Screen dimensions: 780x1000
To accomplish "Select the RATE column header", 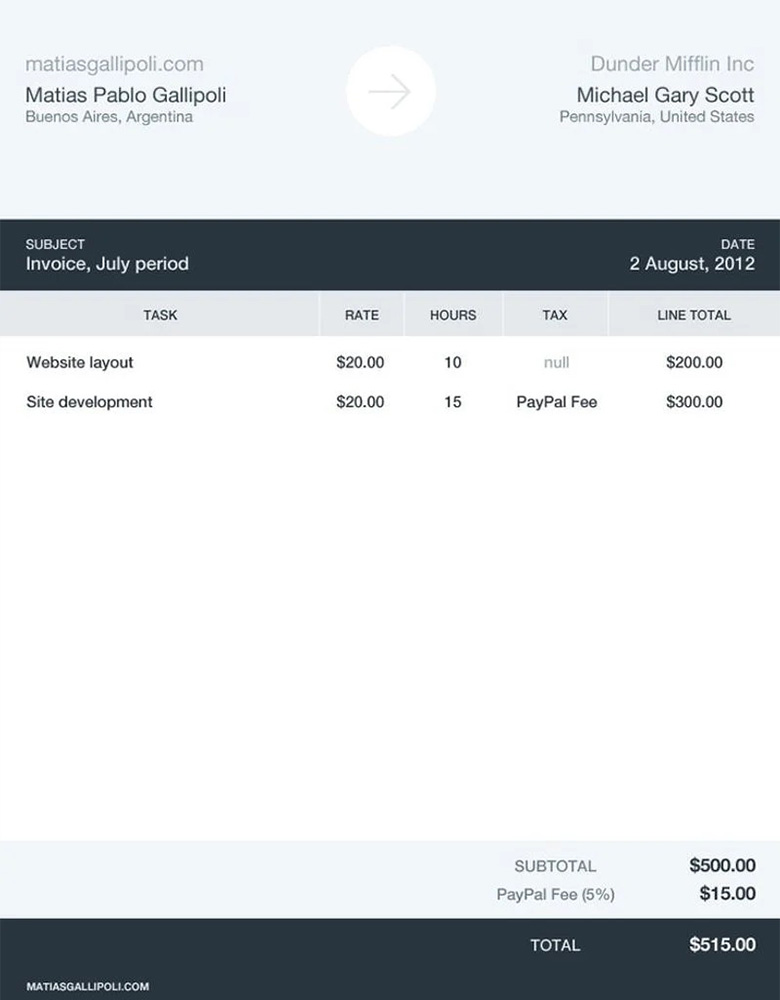I will (362, 315).
